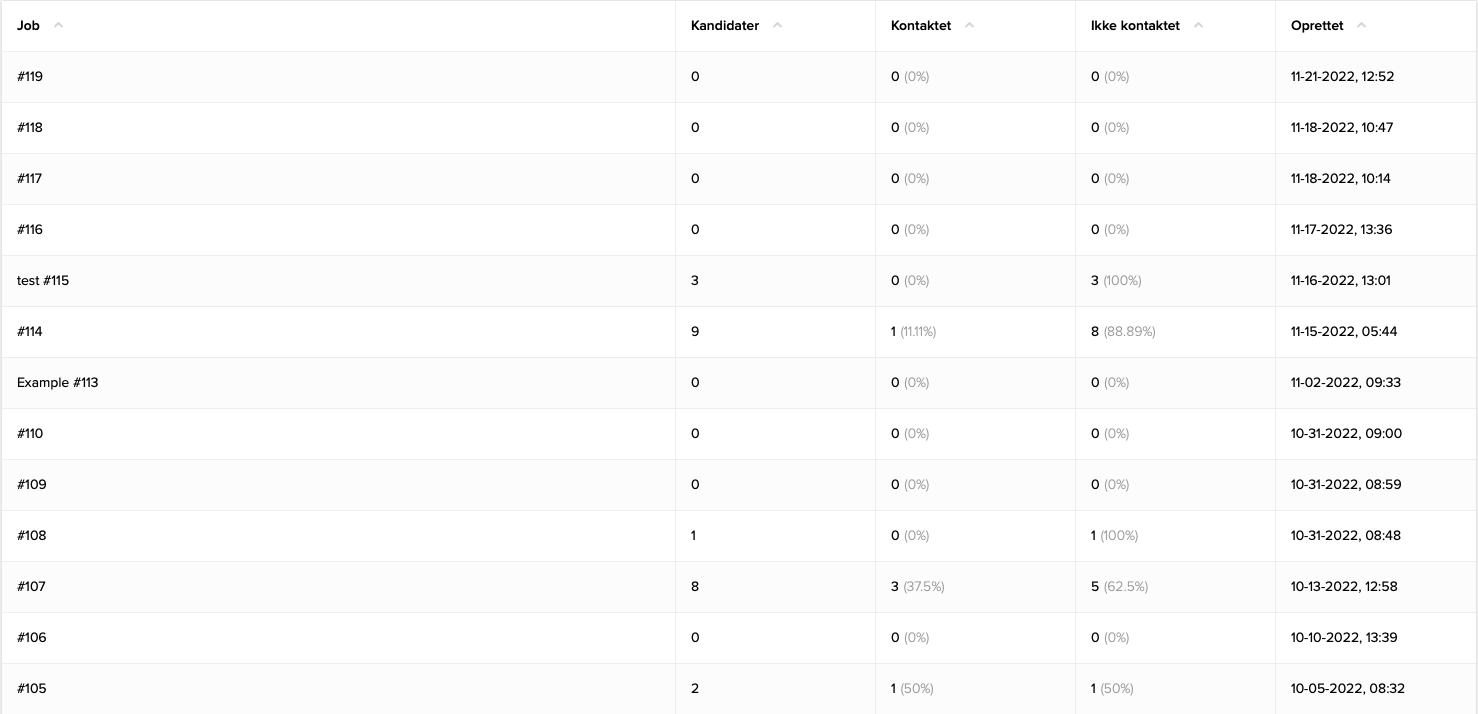Select job #110 in the list

(29, 433)
